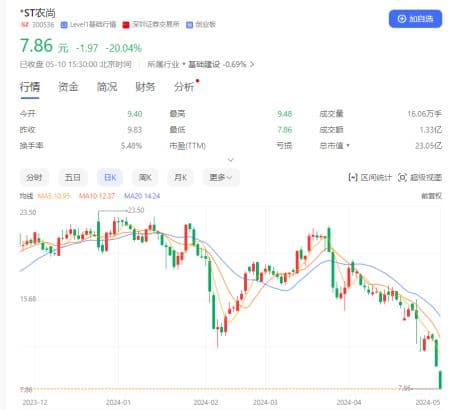Click the 7.86 low price marker on chart

404,388
